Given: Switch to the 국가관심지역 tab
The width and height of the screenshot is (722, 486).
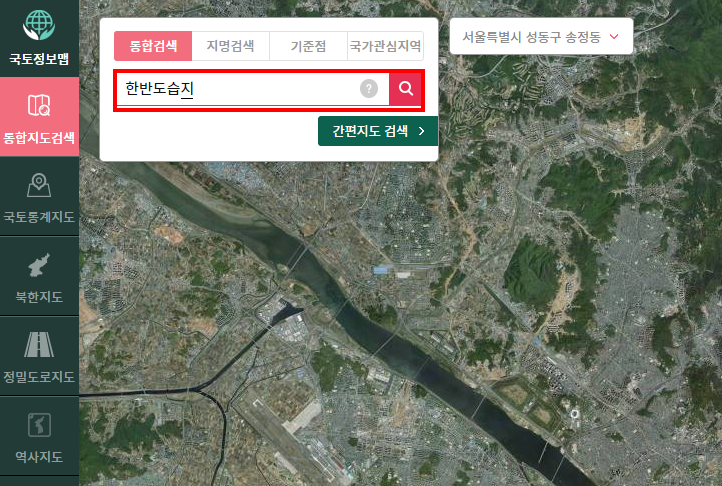Looking at the screenshot, I should click(385, 46).
